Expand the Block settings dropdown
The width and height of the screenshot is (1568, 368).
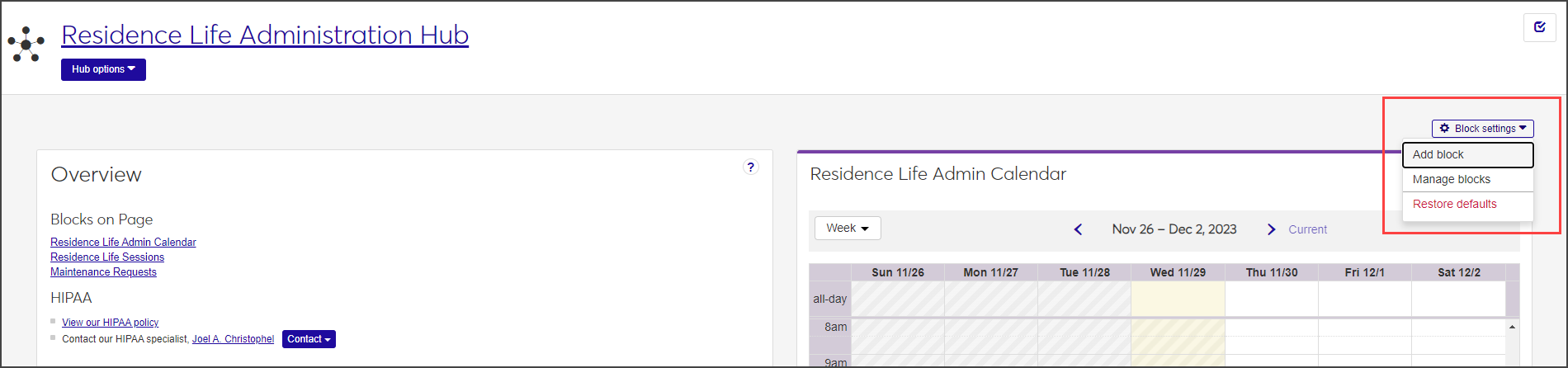coord(1482,129)
